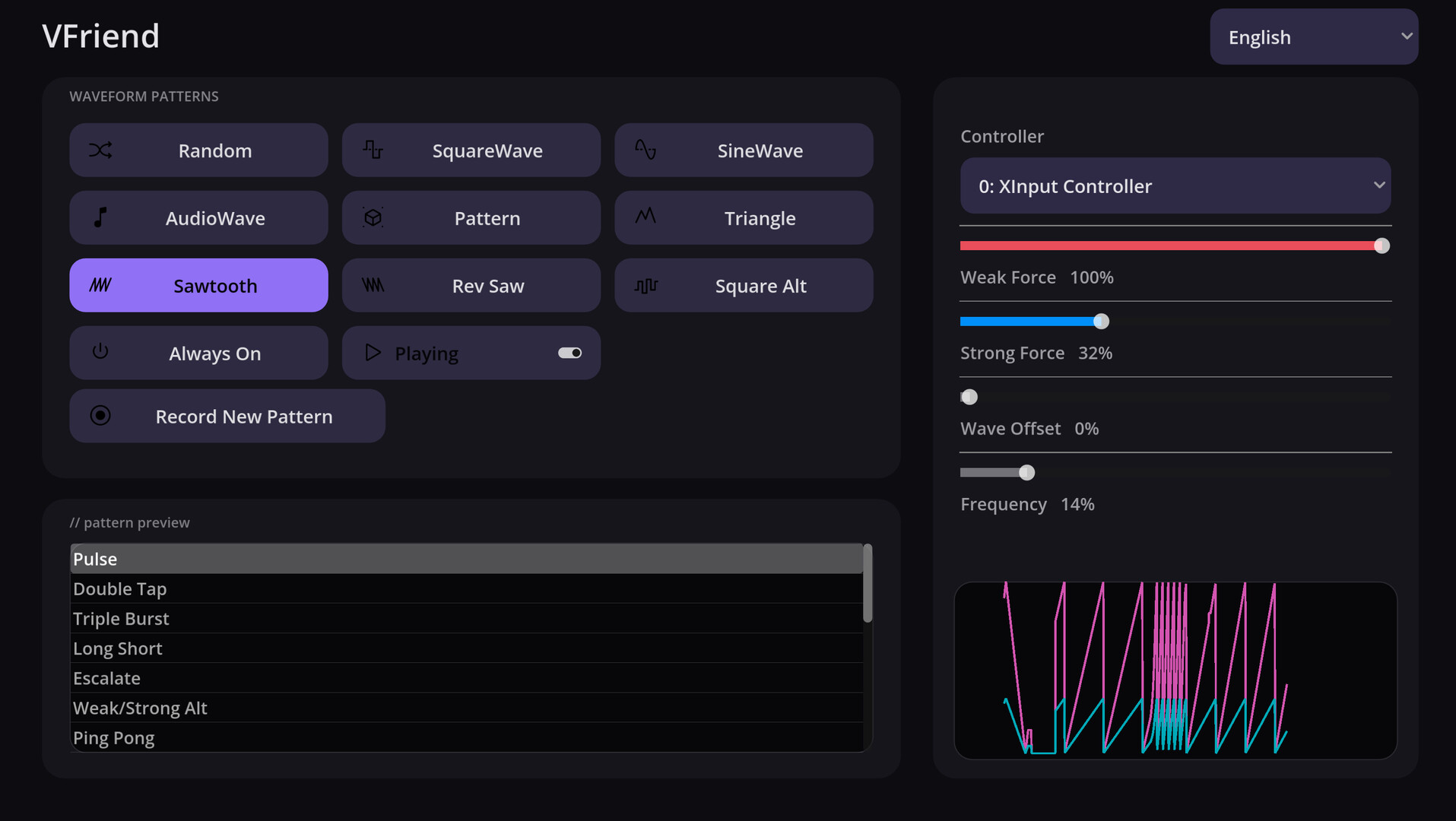Click the shuffle icon on Random
The height and width of the screenshot is (821, 1456).
coord(100,151)
